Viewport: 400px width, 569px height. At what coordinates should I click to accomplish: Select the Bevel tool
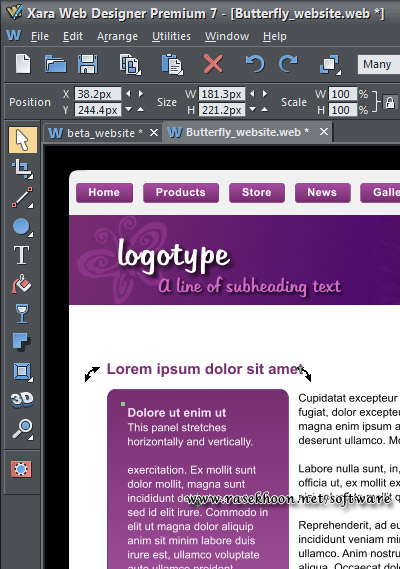click(23, 371)
